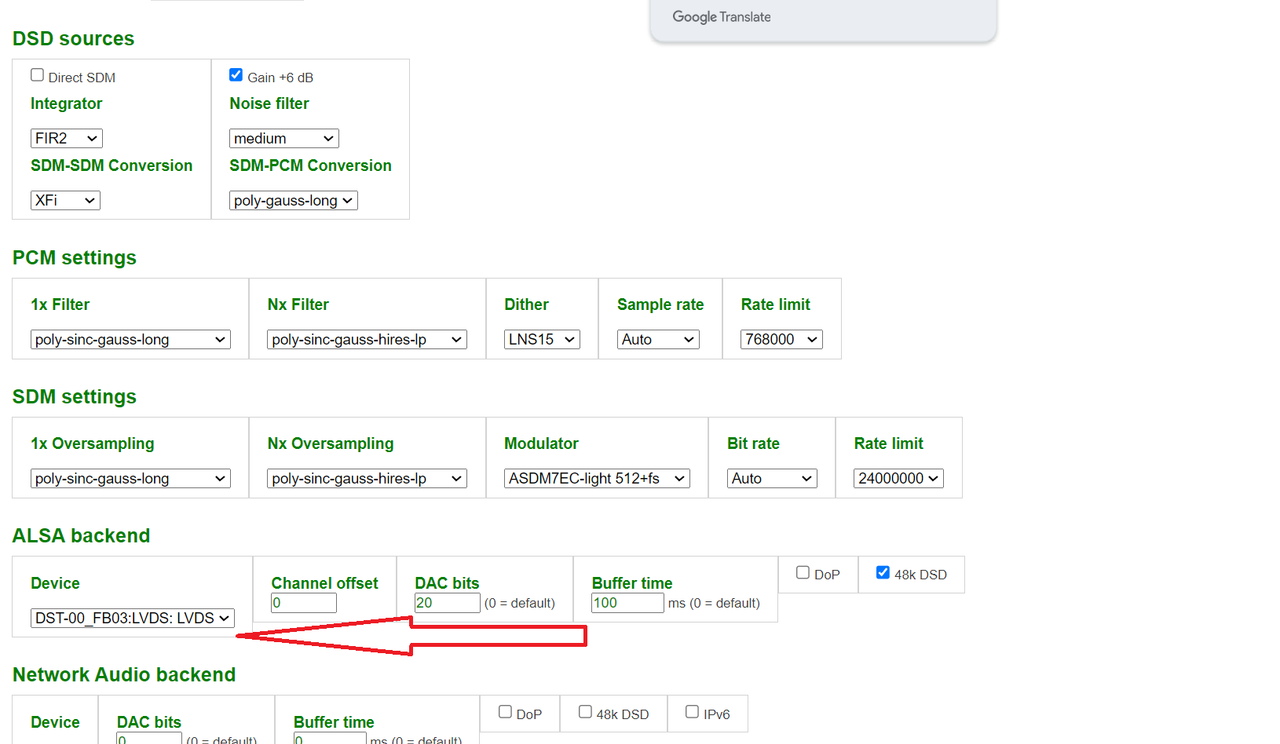Click the ALSA DAC bits field
The height and width of the screenshot is (744, 1280).
click(x=448, y=603)
